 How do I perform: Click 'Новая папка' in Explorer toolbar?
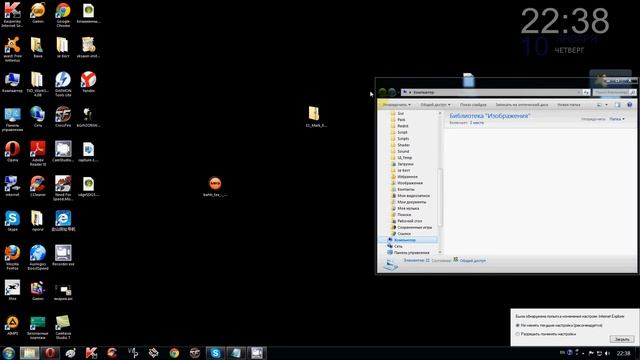(x=569, y=105)
